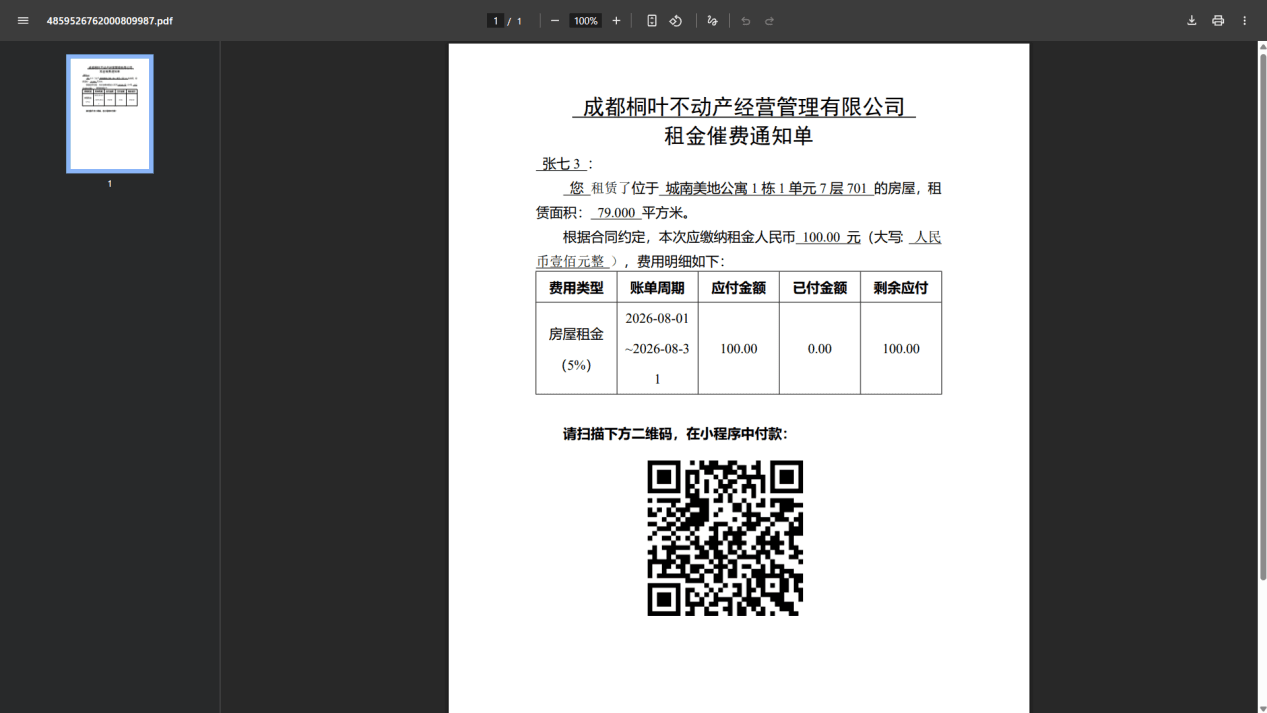Click the billing period 2026-08-01 cell
This screenshot has height=713, width=1267.
click(x=657, y=349)
